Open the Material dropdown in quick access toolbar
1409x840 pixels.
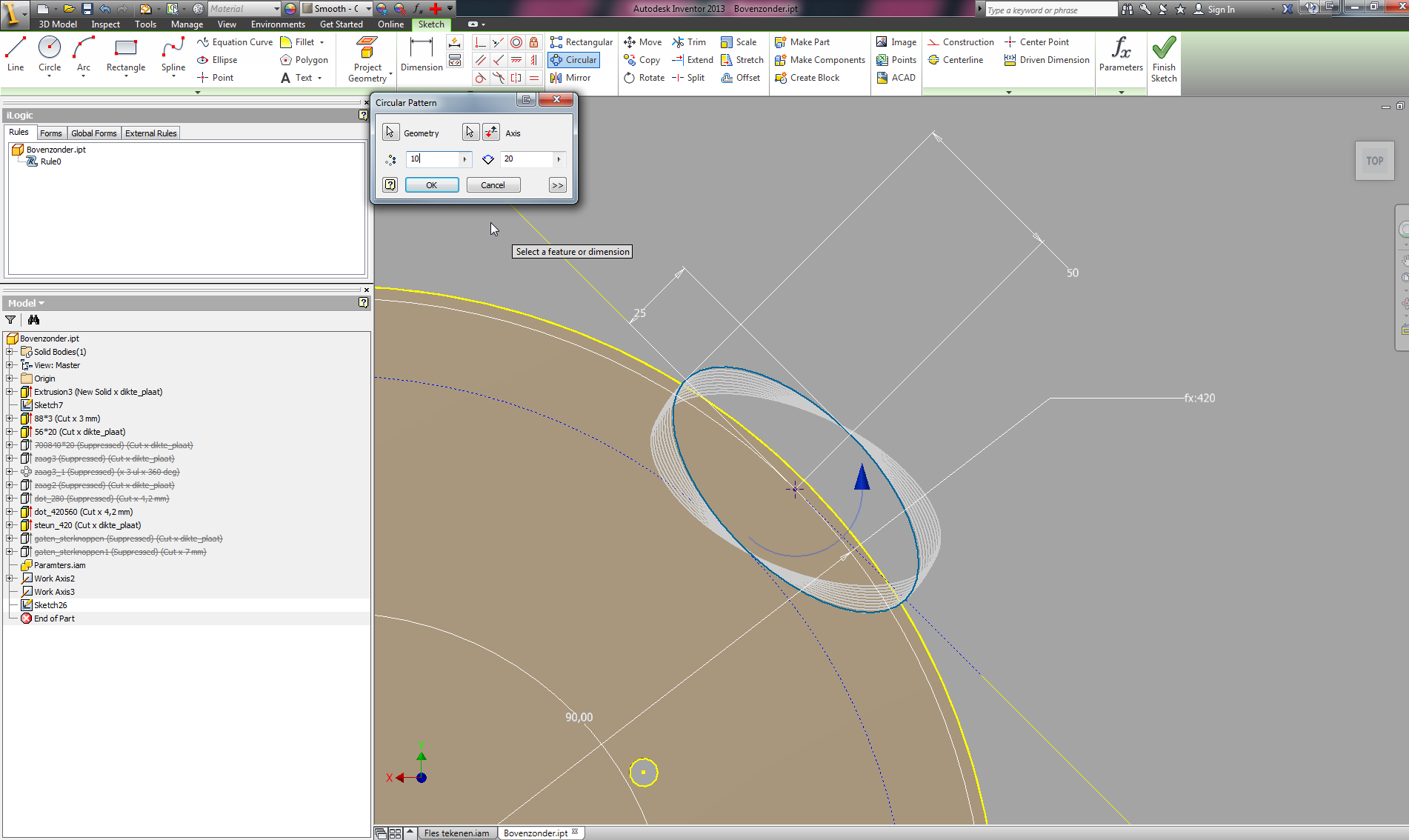click(x=276, y=8)
